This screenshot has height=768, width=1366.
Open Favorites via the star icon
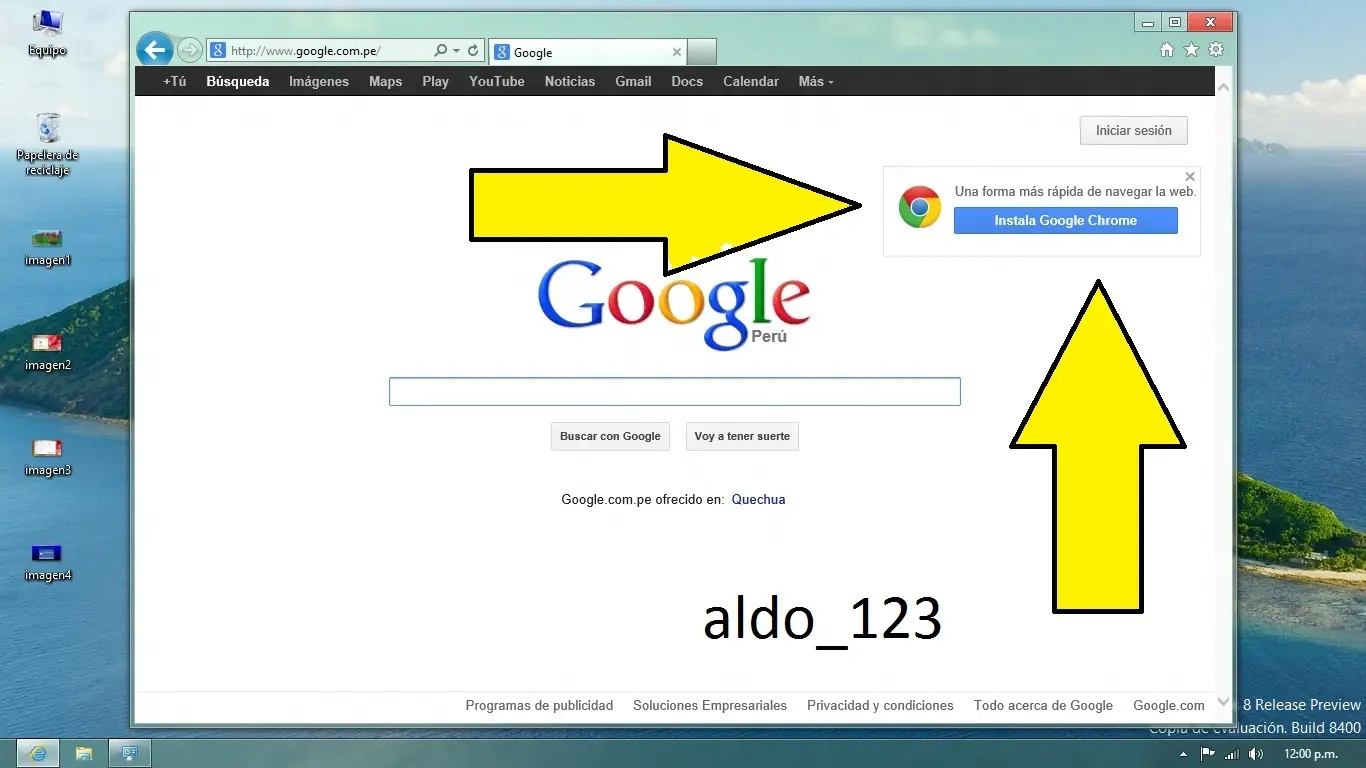pos(1191,50)
